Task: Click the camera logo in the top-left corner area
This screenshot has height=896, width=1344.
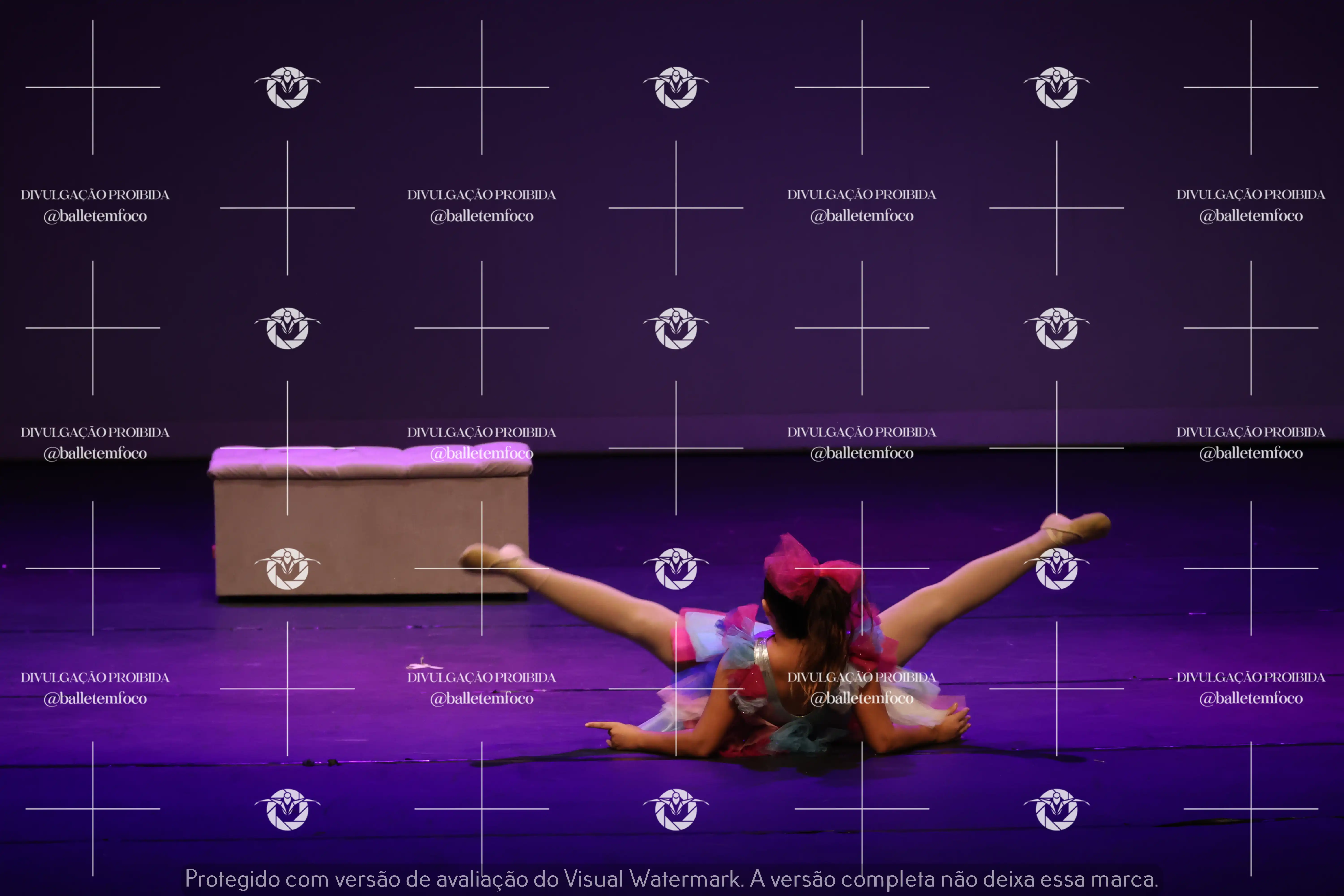Action: 287,87
